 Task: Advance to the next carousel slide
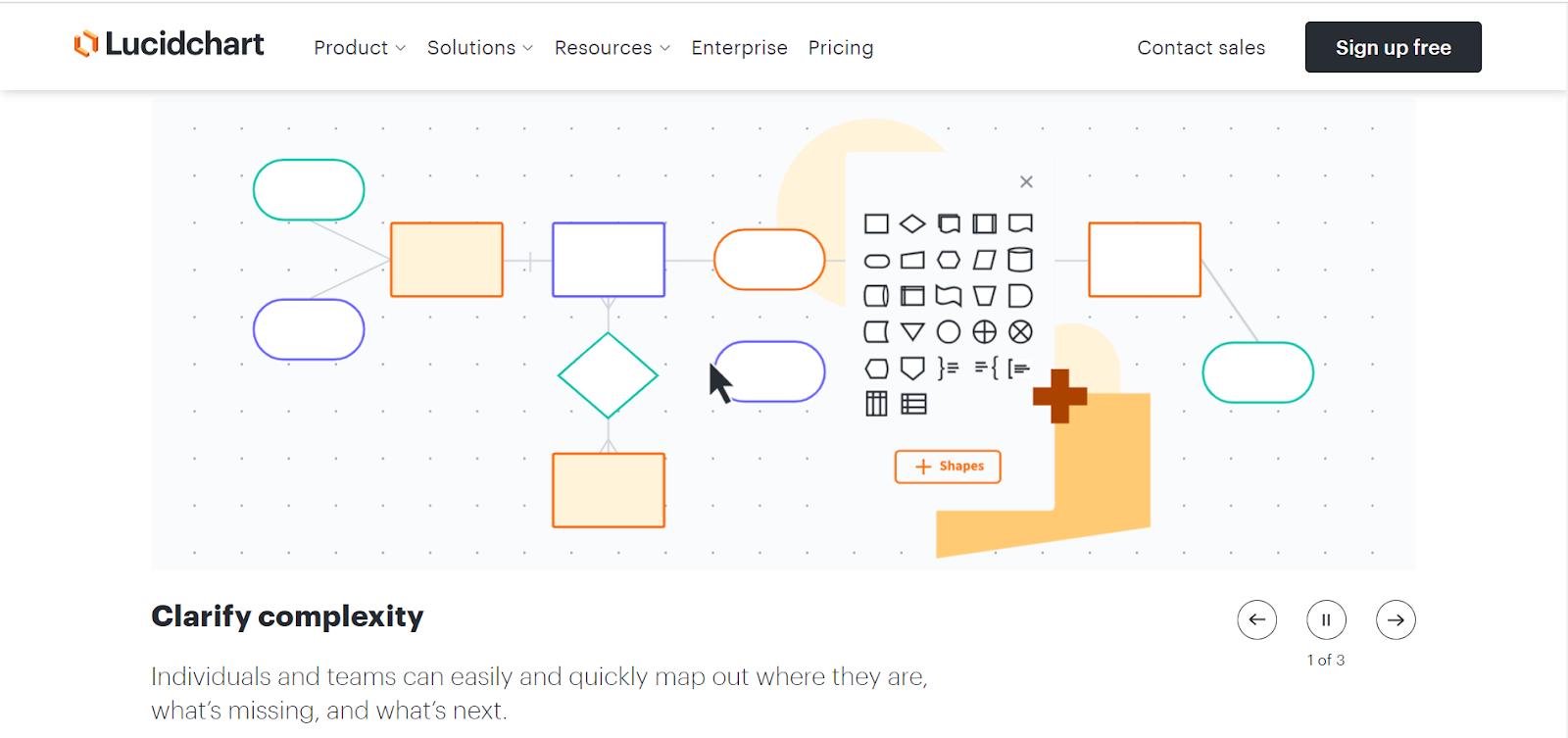coord(1395,619)
